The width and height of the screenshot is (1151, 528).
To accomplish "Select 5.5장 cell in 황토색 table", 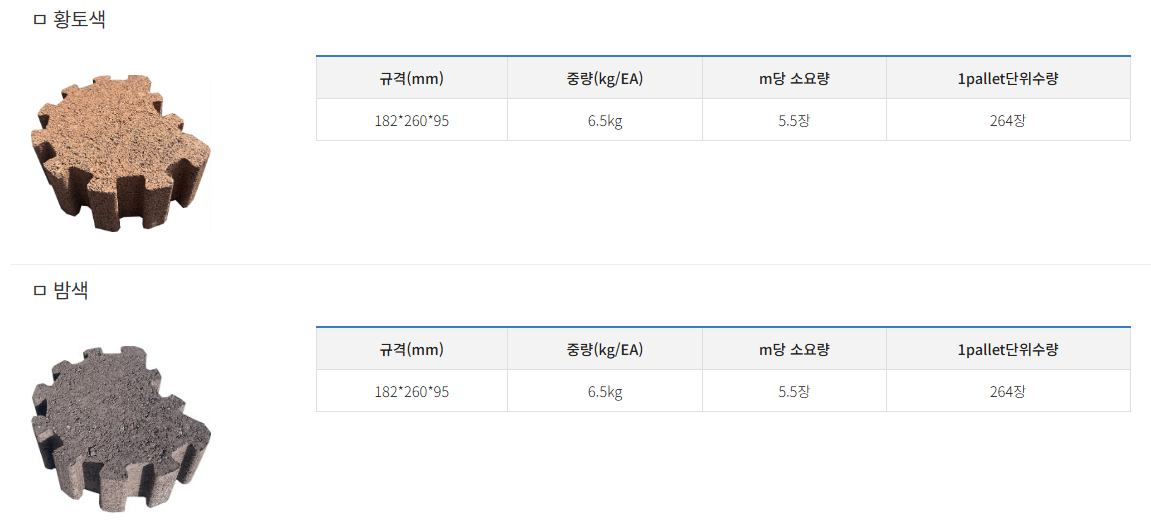I will click(x=794, y=120).
